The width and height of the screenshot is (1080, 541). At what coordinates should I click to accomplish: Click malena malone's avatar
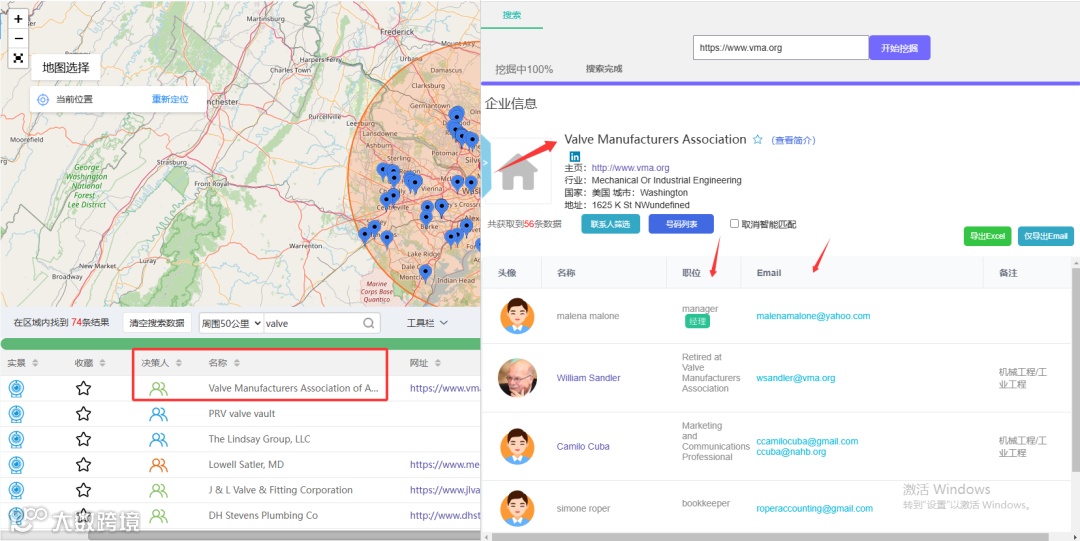click(x=517, y=316)
